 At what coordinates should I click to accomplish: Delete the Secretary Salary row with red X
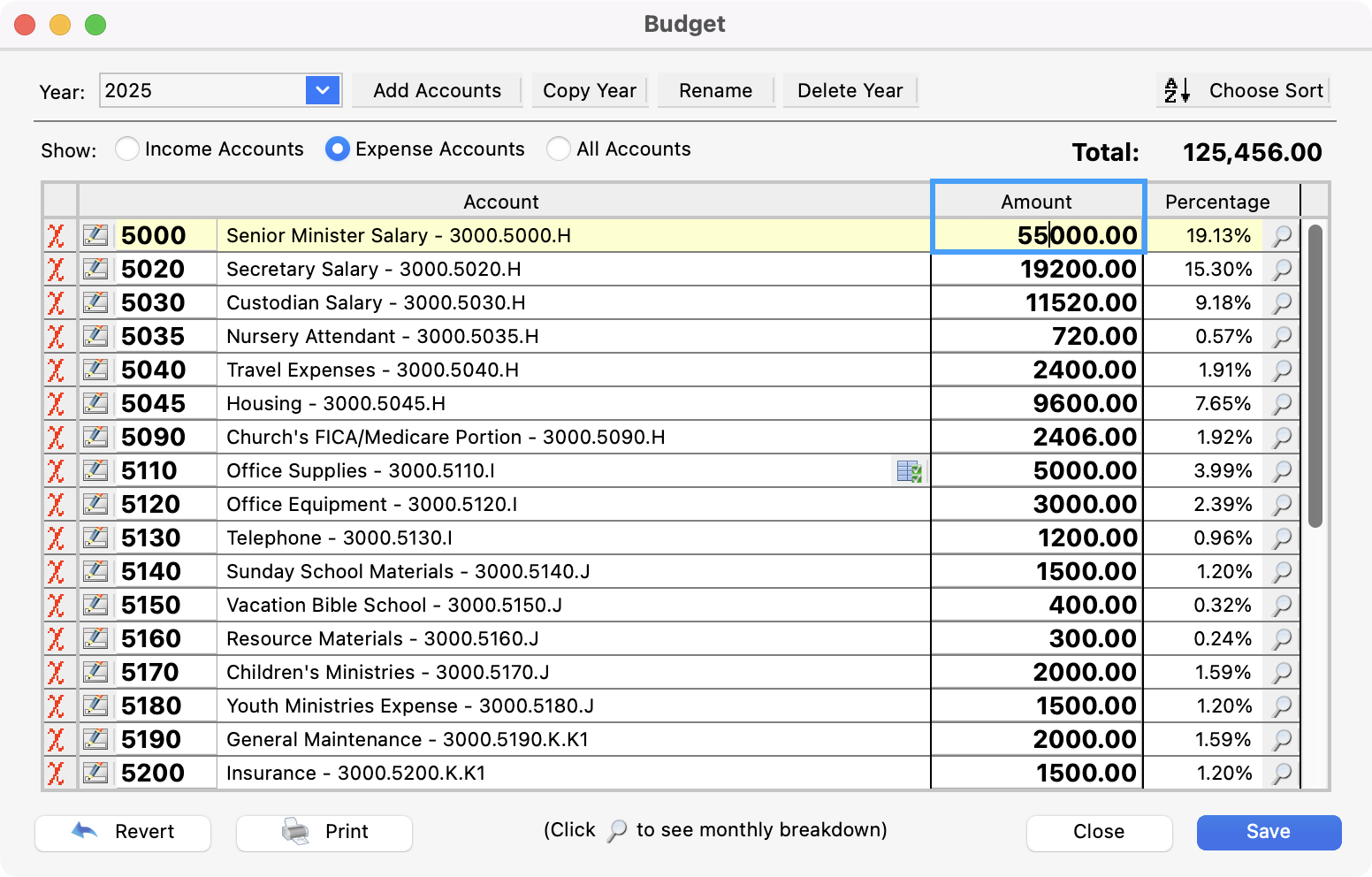pos(56,270)
